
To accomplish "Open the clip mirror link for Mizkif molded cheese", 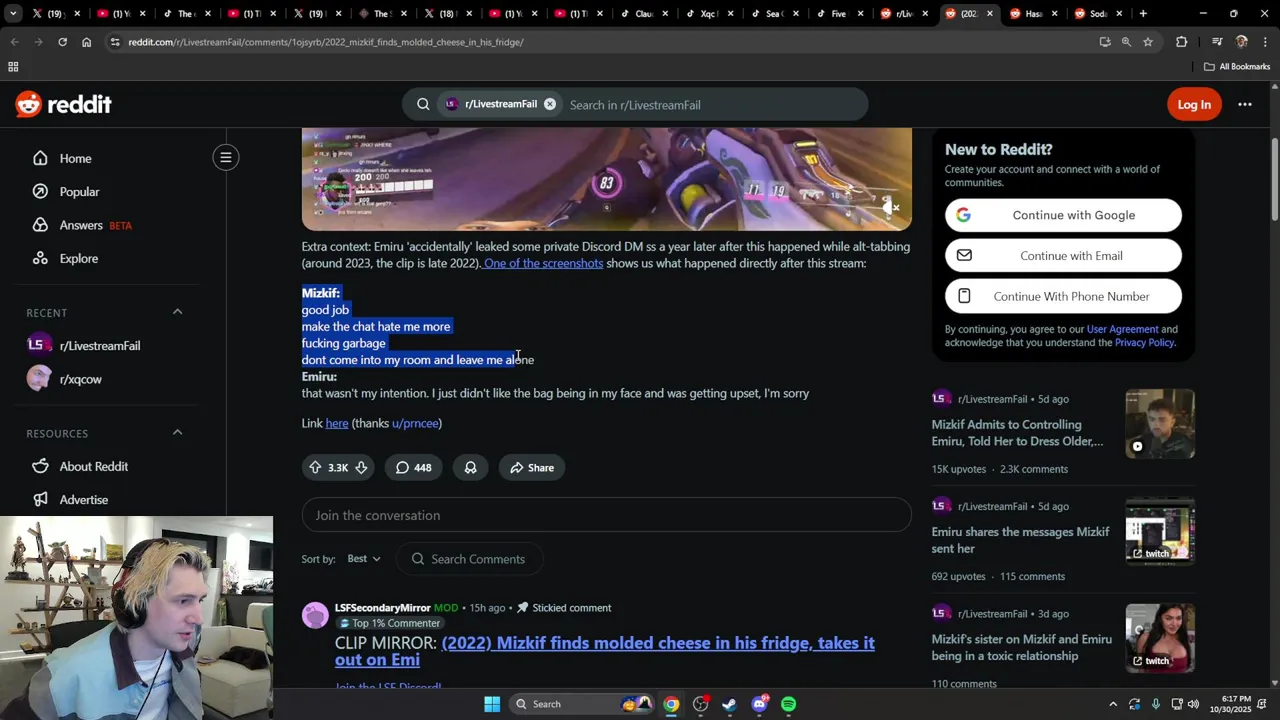I will [x=604, y=651].
